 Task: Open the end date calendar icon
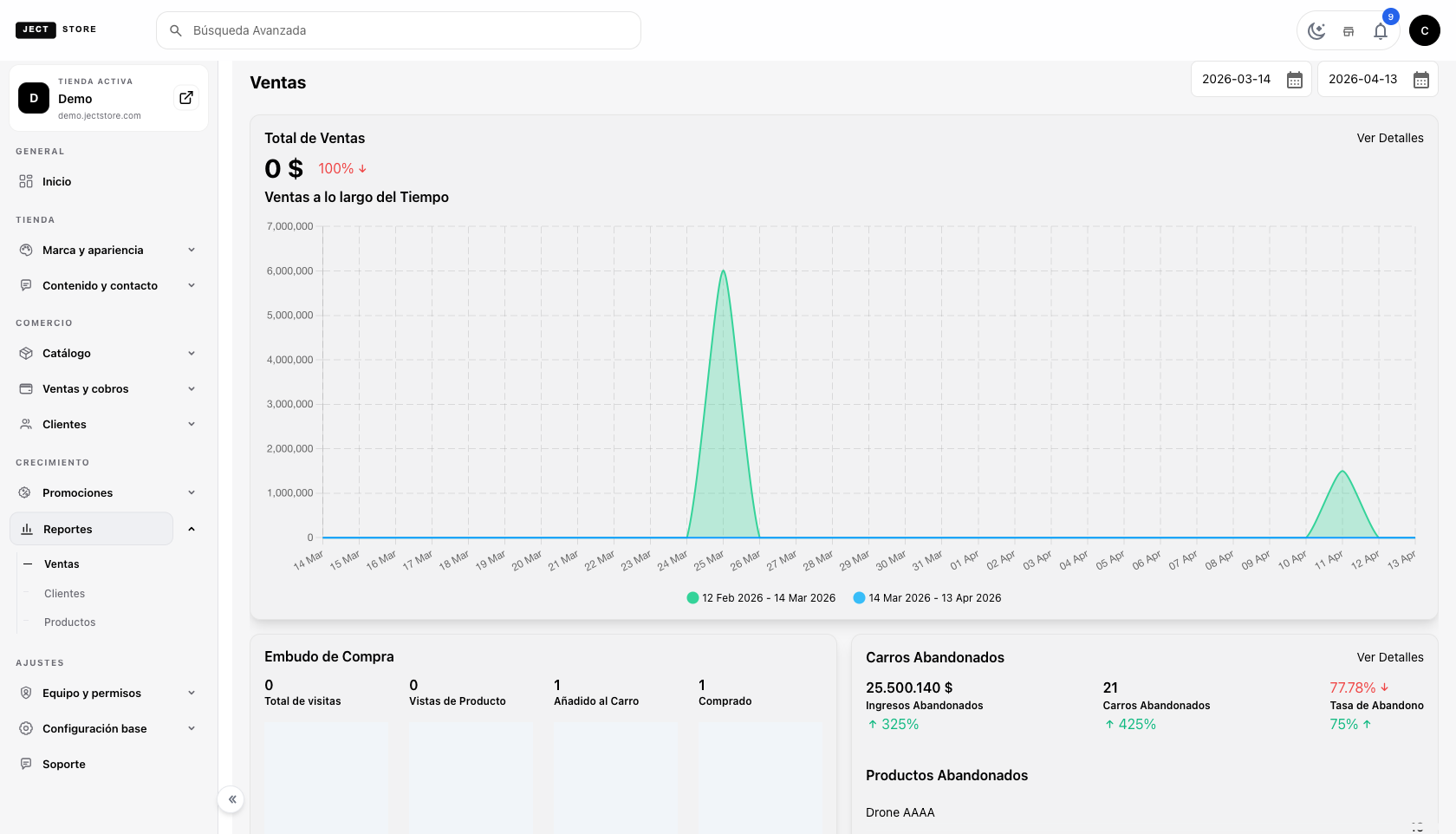[1421, 80]
